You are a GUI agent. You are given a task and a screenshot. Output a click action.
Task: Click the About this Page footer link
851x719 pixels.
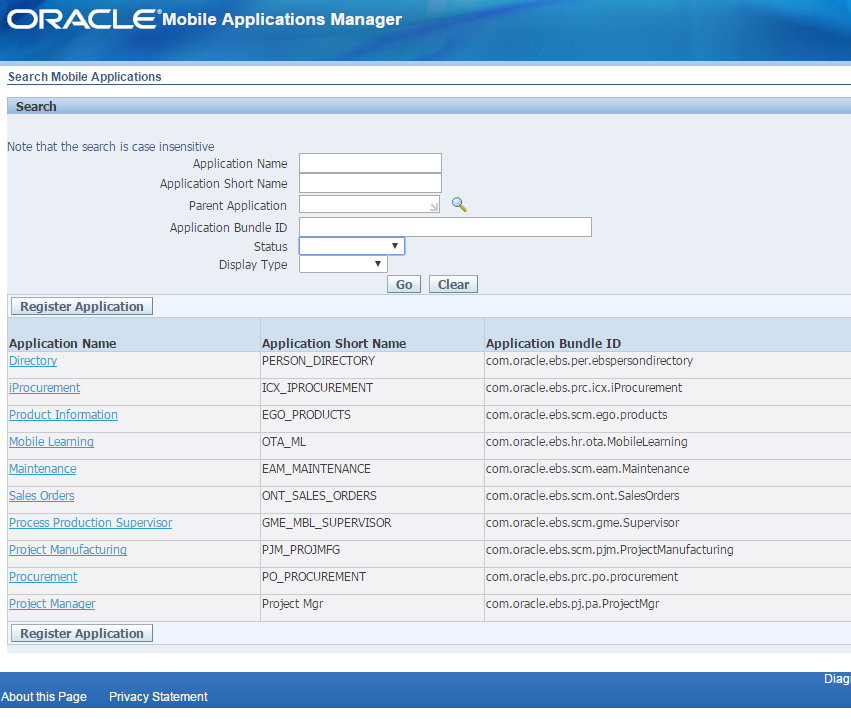[44, 697]
